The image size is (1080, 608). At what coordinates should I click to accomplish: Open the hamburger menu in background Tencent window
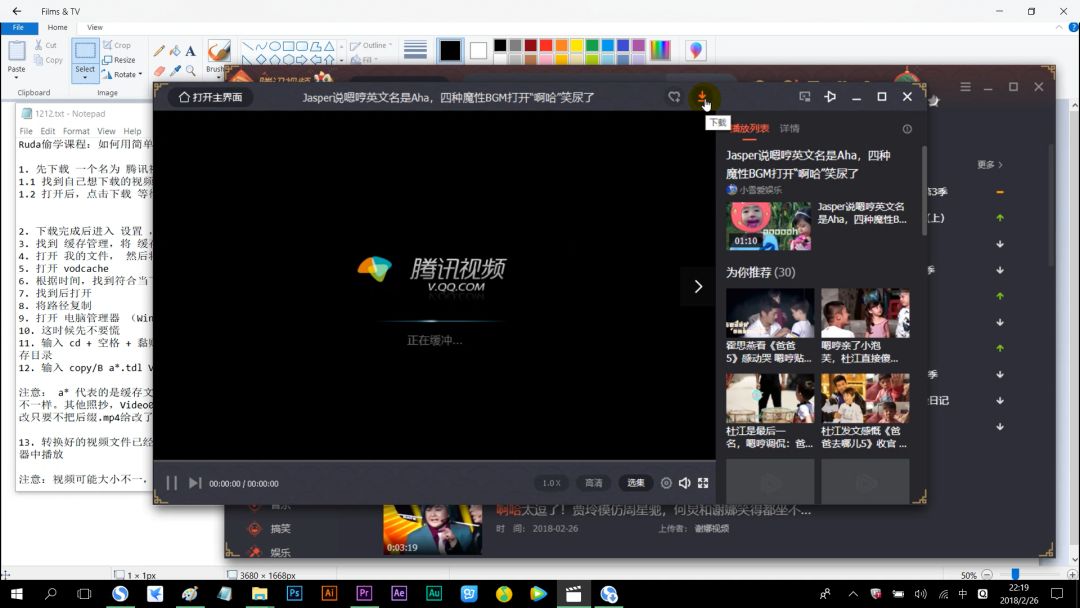pyautogui.click(x=966, y=87)
